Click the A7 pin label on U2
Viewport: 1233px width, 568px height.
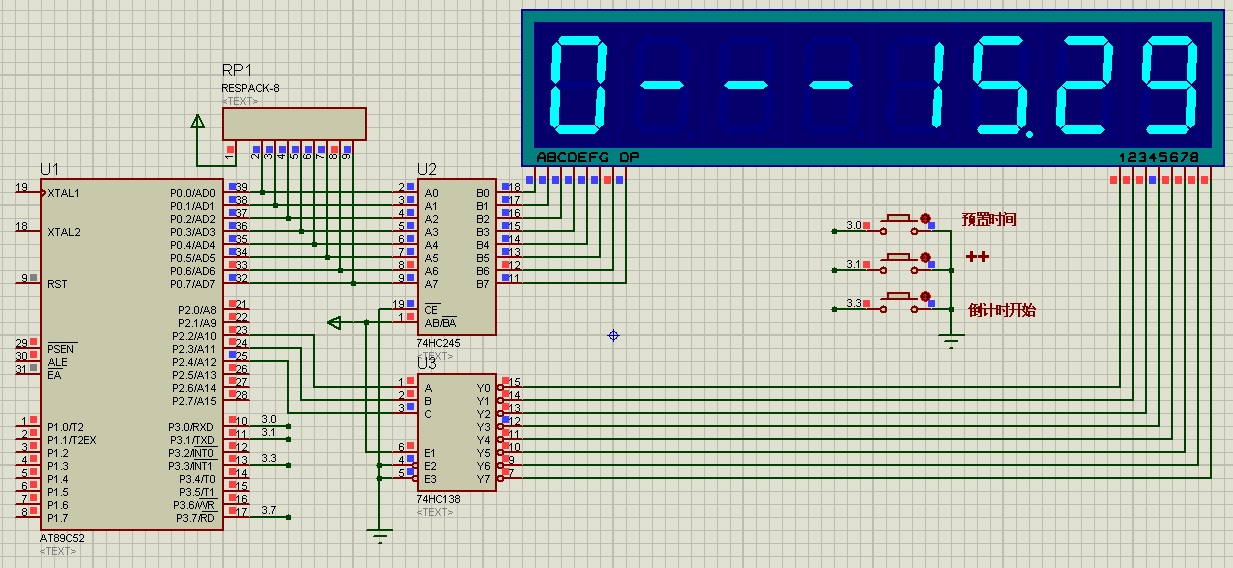[431, 284]
